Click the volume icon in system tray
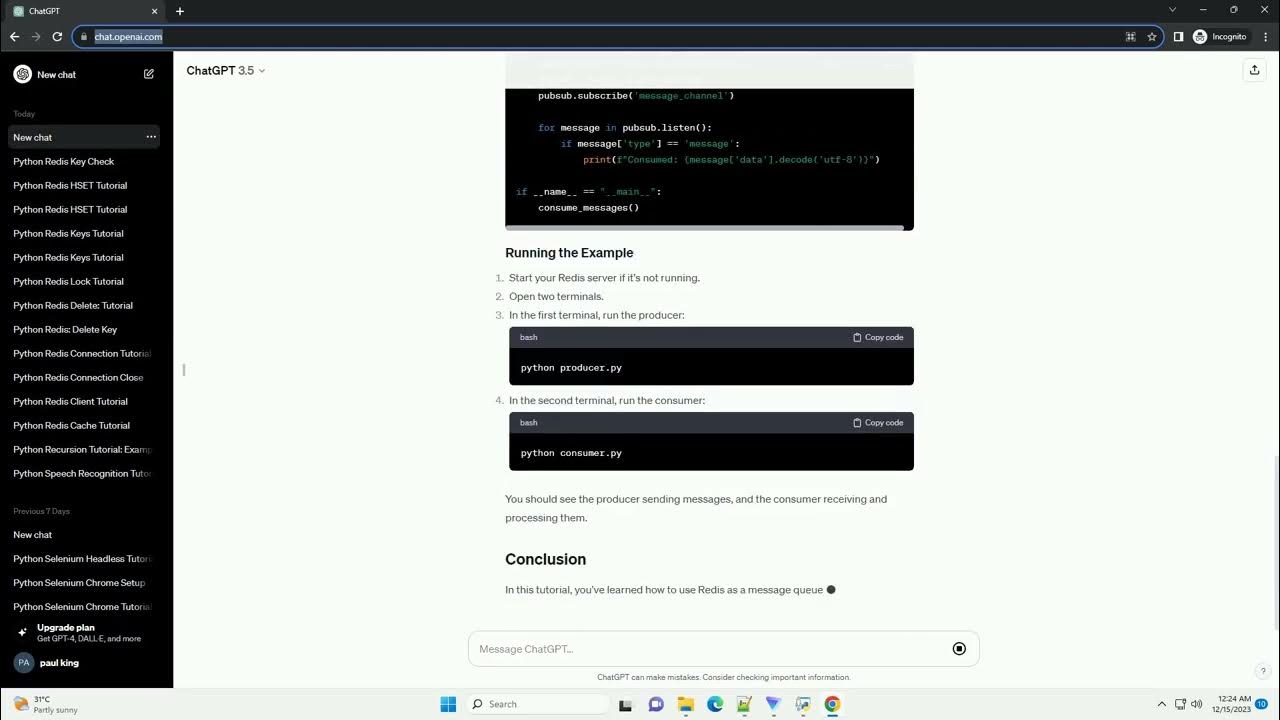The width and height of the screenshot is (1280, 720). click(1197, 704)
